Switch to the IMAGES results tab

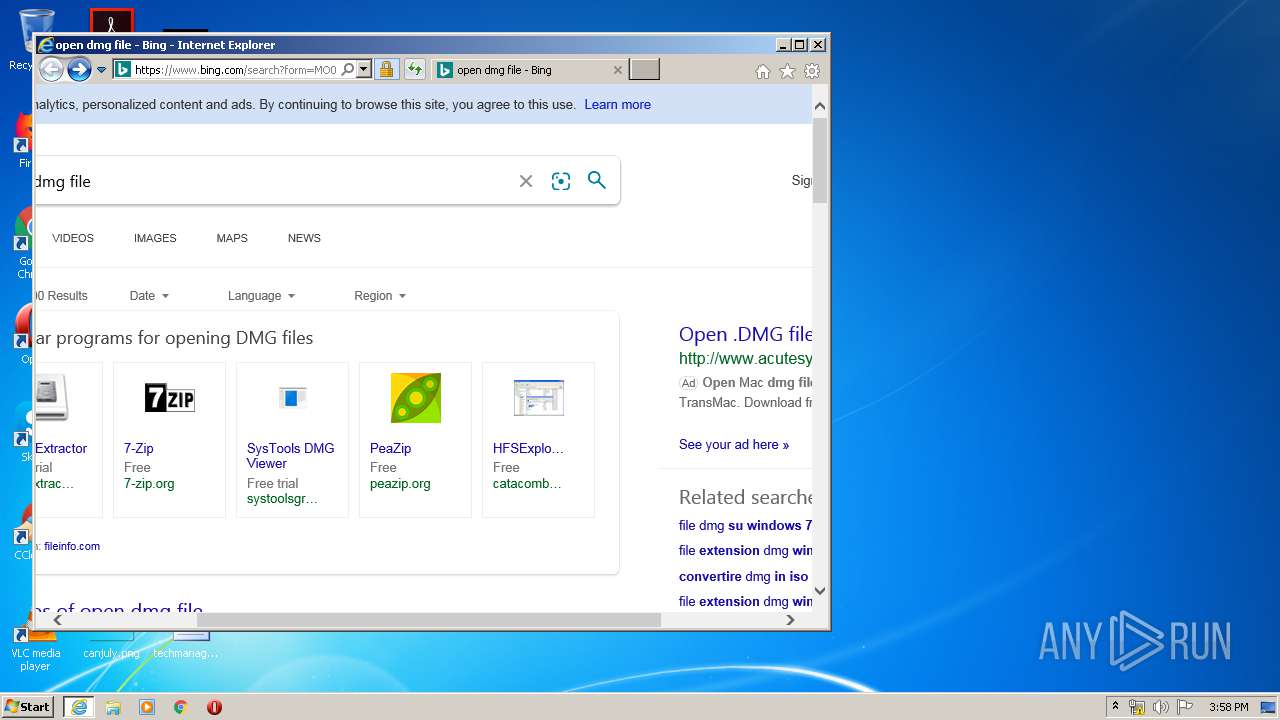point(155,238)
